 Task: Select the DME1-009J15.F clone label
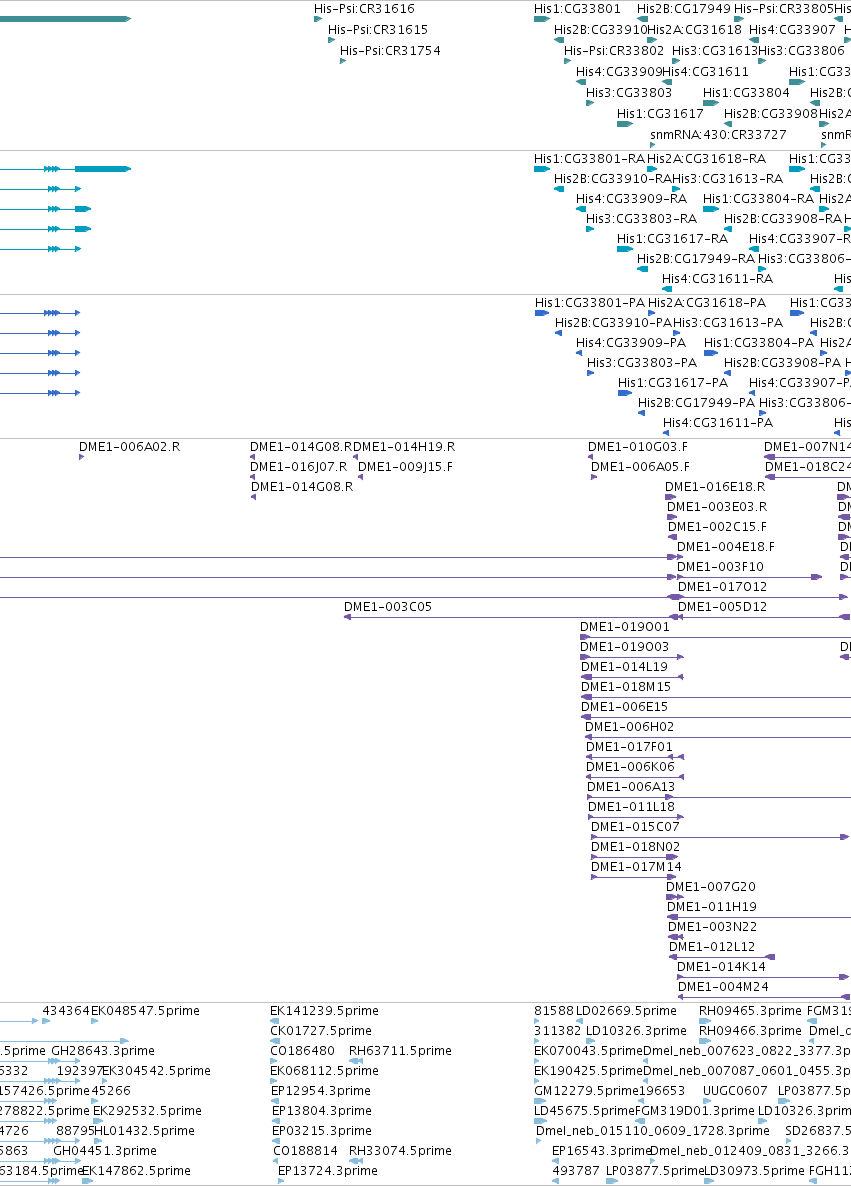coord(405,467)
